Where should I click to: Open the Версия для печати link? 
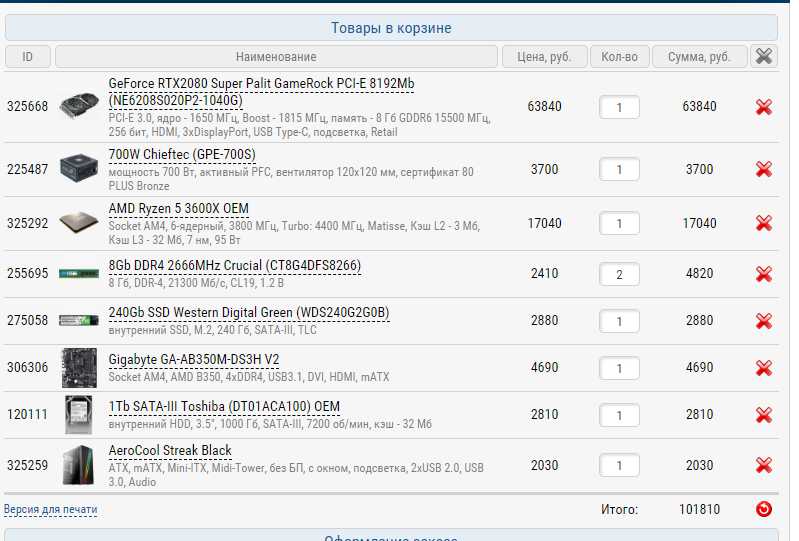pos(50,509)
